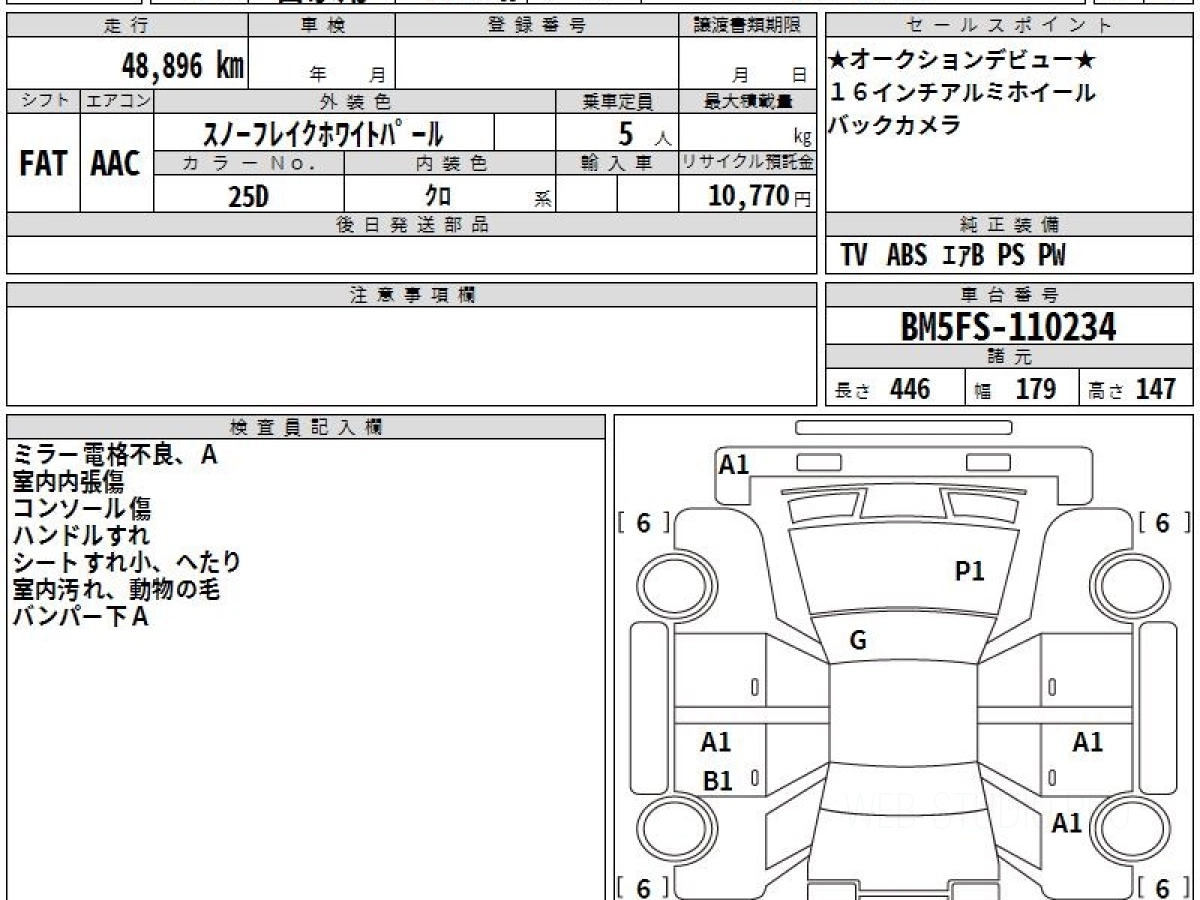Click the 登録番号 header cell
1200x900 pixels.
click(x=537, y=26)
